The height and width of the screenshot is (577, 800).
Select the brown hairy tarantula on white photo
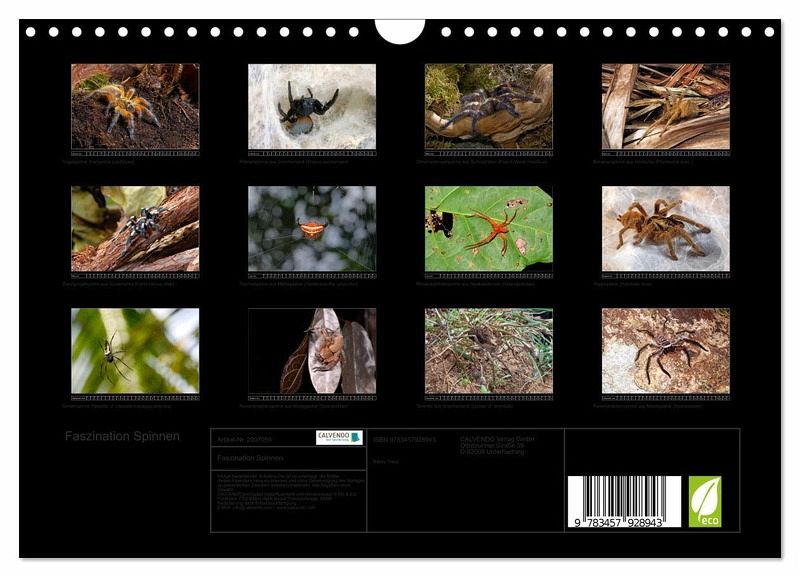[665, 228]
